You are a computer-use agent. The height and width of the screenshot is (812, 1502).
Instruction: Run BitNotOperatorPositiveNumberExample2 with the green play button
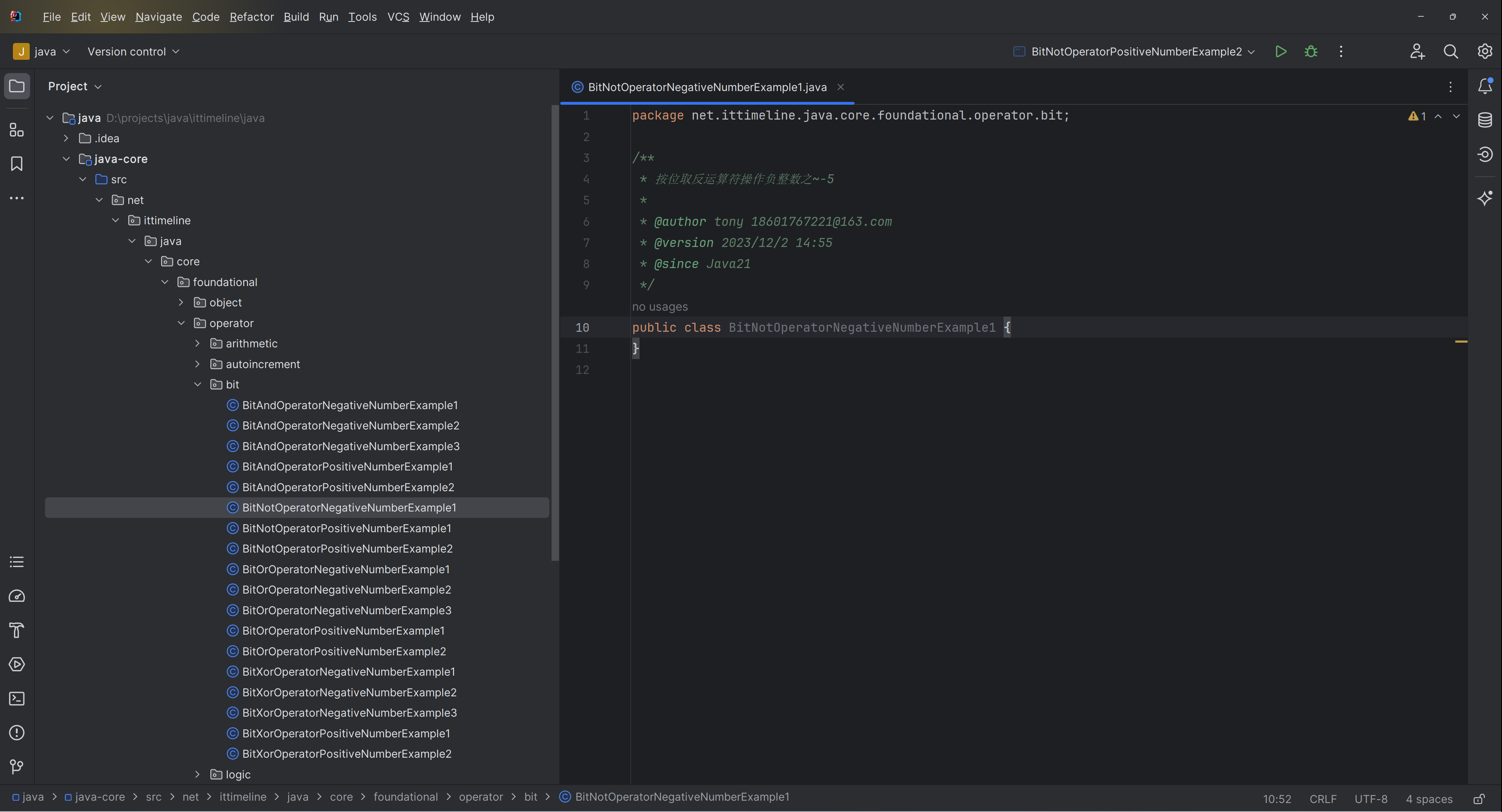(x=1280, y=51)
